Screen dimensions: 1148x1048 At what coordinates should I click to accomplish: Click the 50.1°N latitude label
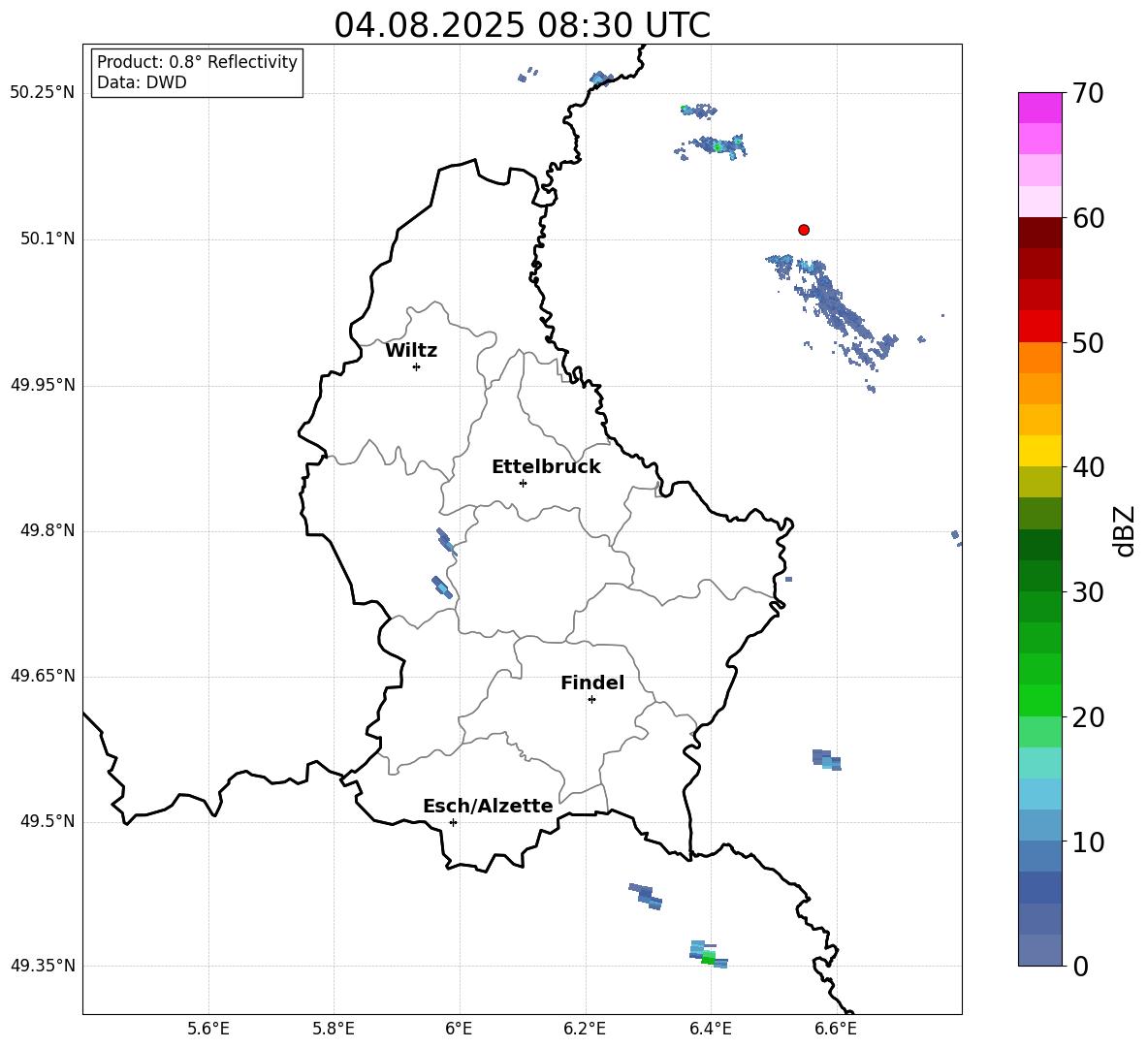tap(48, 238)
